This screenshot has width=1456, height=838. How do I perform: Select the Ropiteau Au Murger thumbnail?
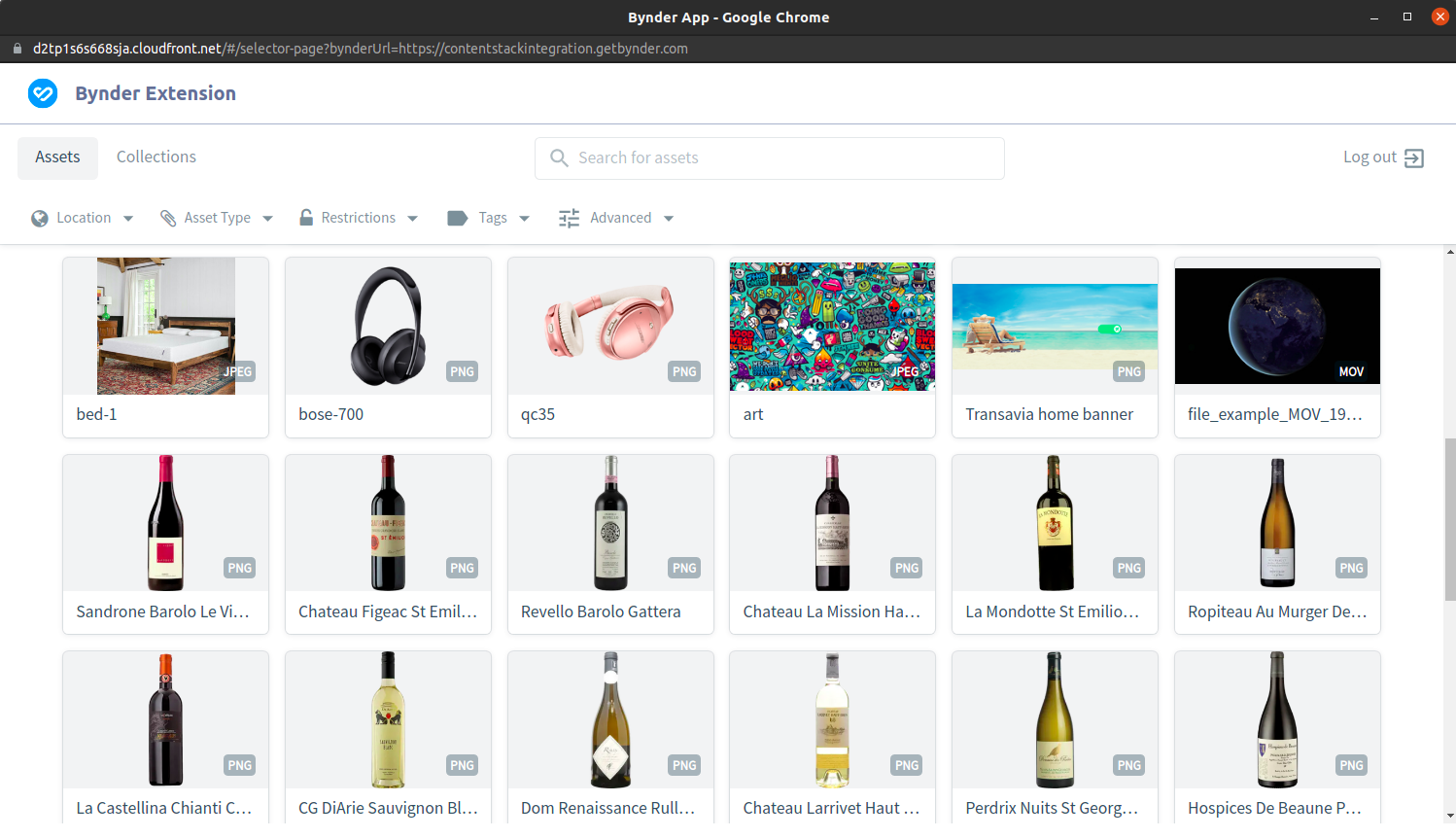(1277, 523)
